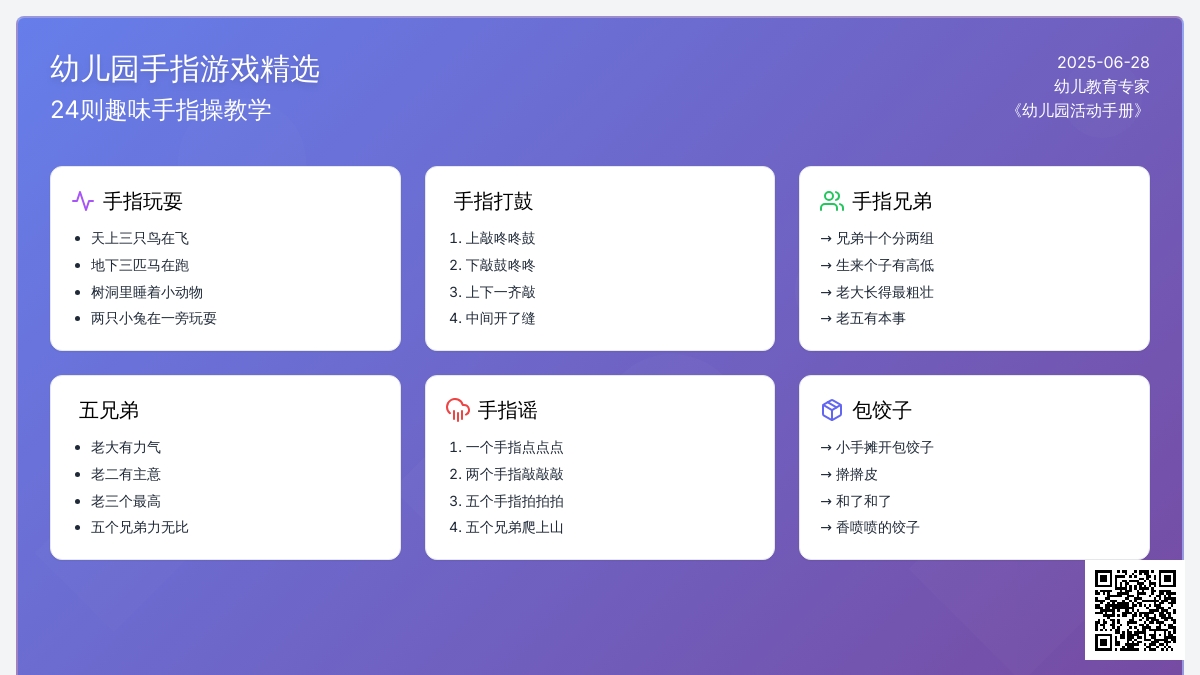Click the line 树洞里睡着小动物

click(147, 292)
